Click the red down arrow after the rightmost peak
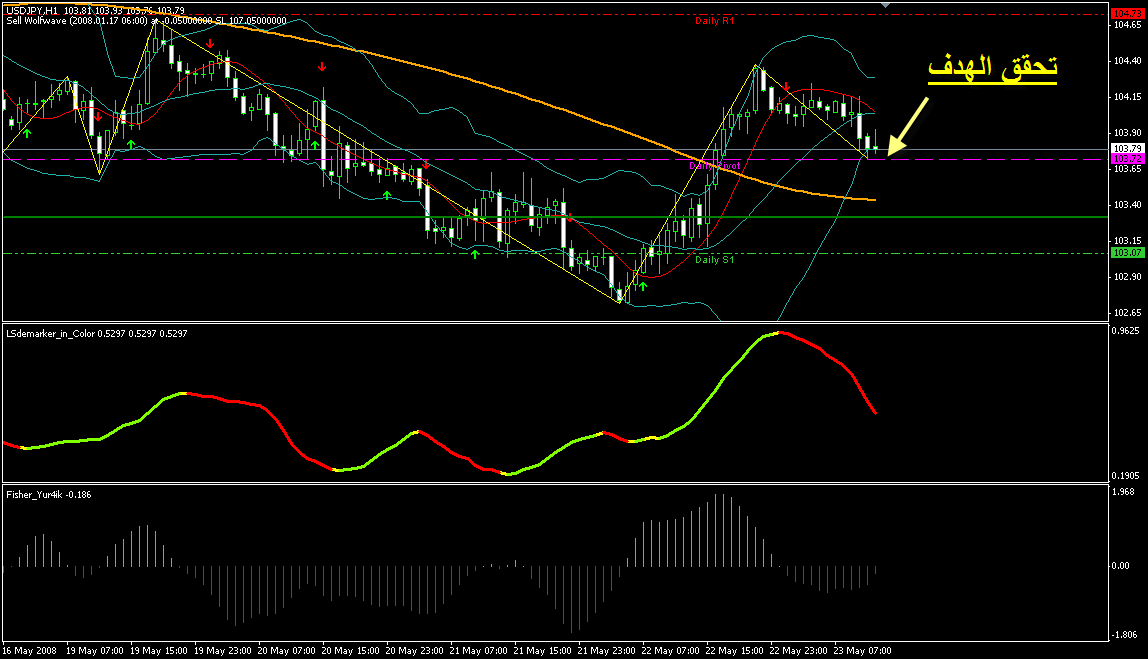The height and width of the screenshot is (659, 1148). 787,87
